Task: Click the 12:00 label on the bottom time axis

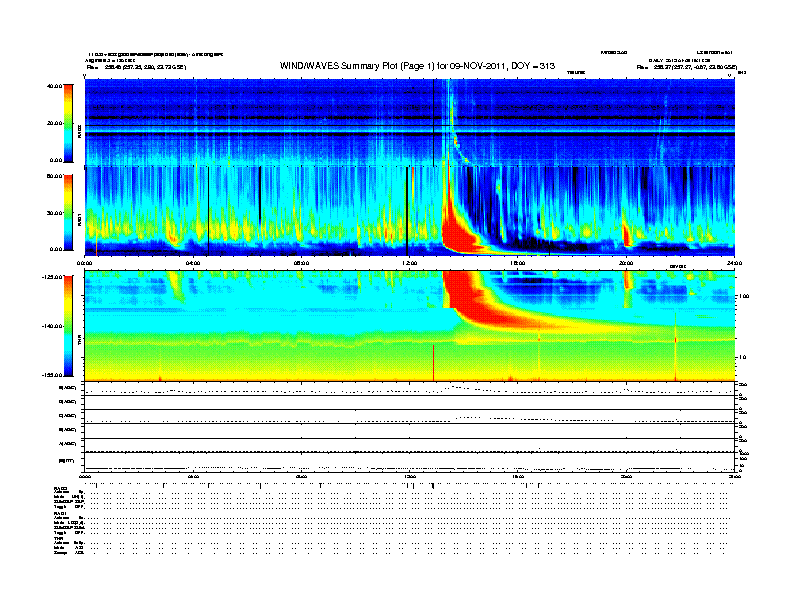Action: (410, 476)
